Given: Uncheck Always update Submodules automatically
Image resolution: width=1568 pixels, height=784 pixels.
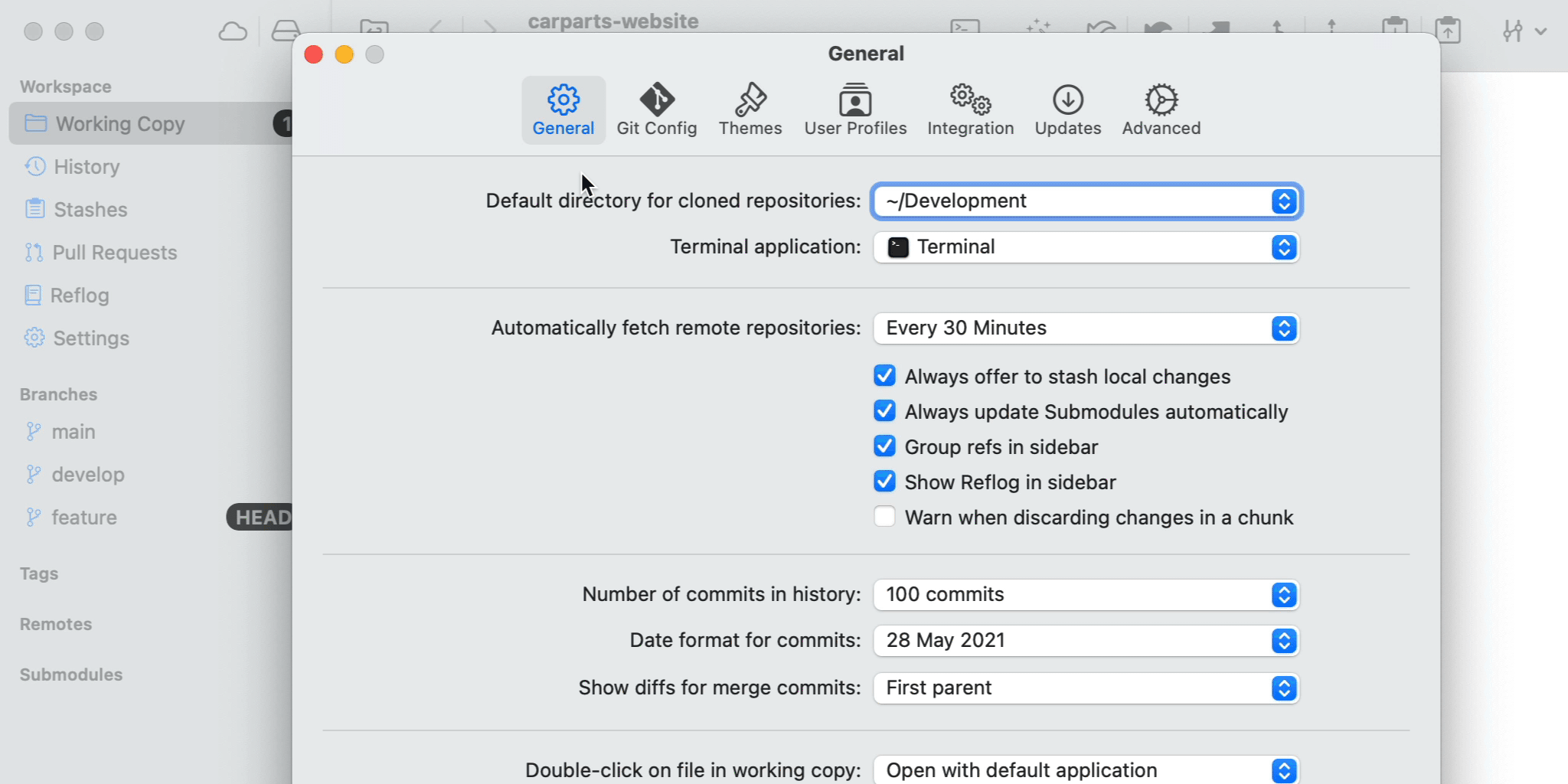Looking at the screenshot, I should tap(885, 411).
